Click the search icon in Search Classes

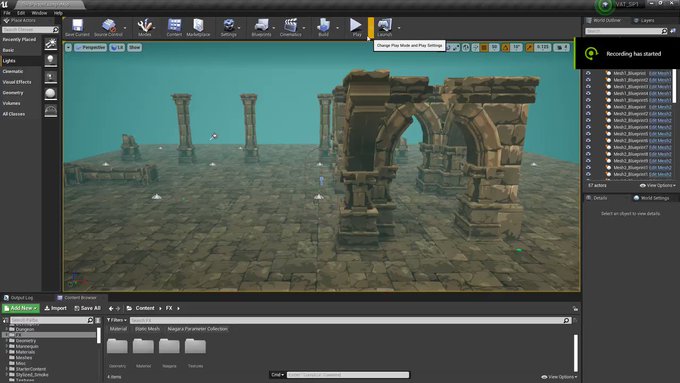point(56,29)
